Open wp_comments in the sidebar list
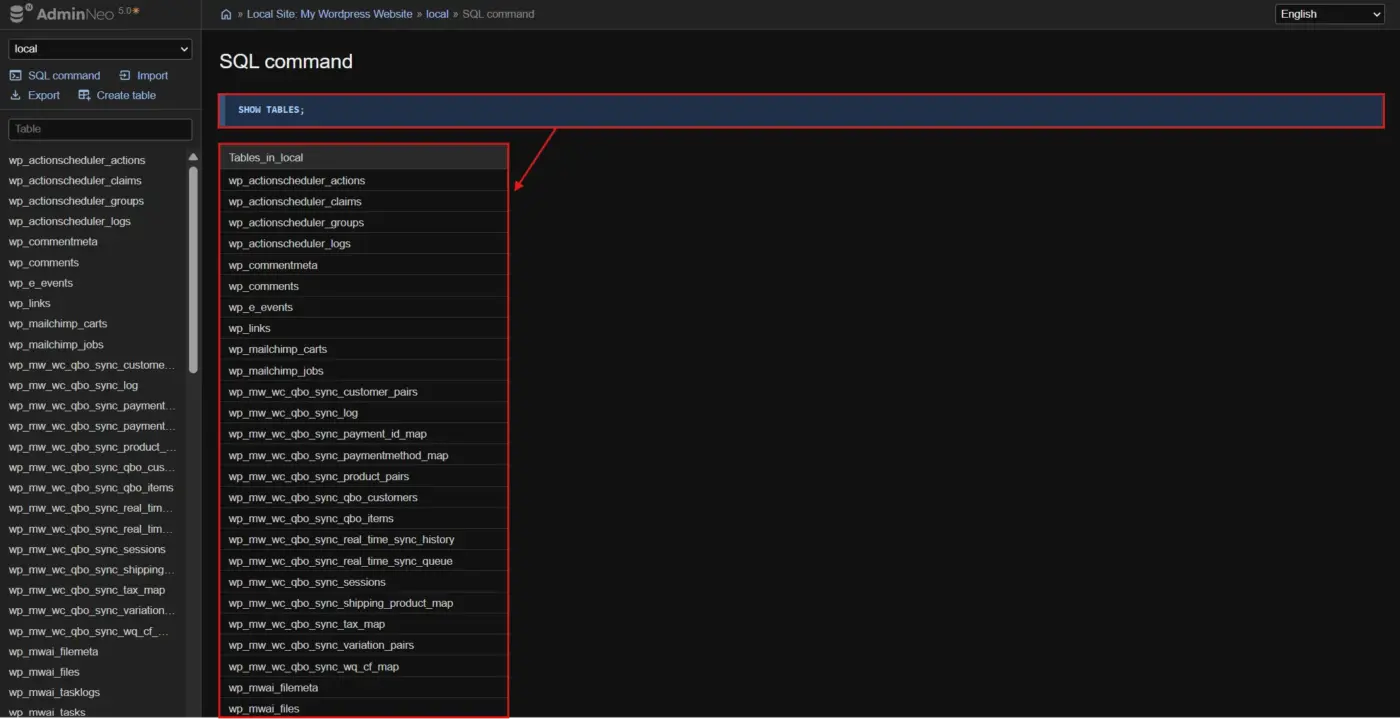The image size is (1400, 719). (x=44, y=263)
